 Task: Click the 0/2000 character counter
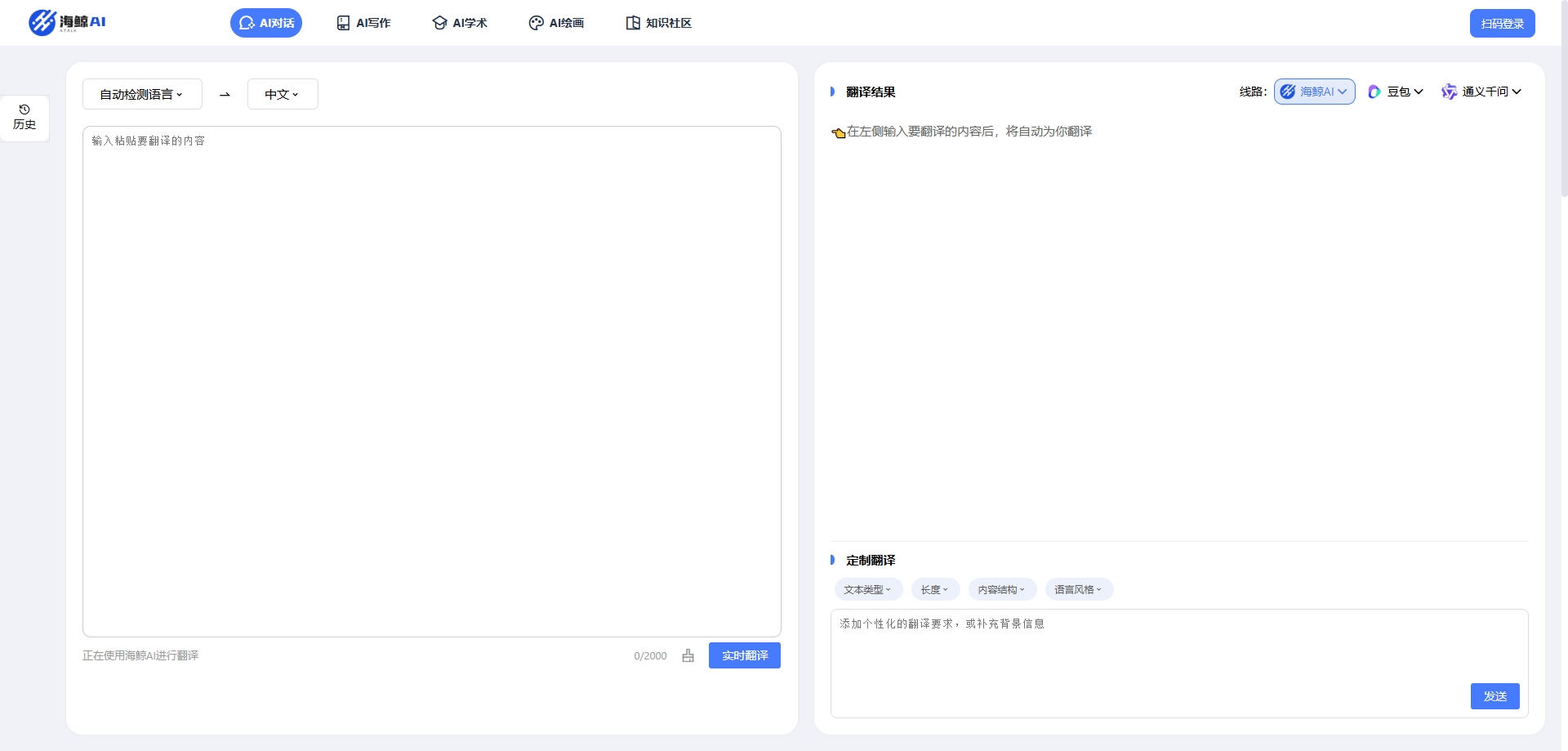coord(650,656)
